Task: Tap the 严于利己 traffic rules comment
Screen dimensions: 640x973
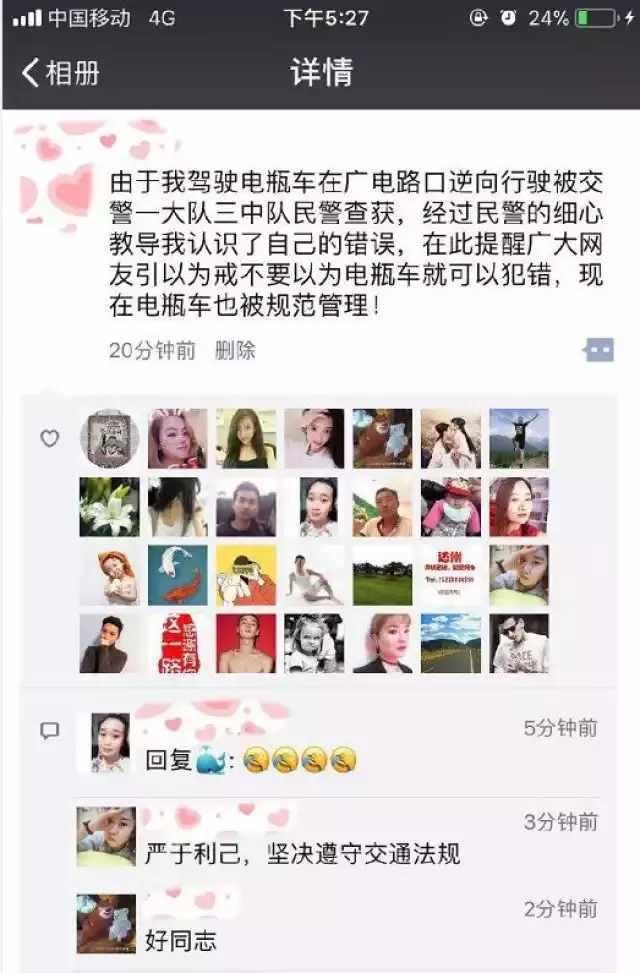Action: (302, 854)
